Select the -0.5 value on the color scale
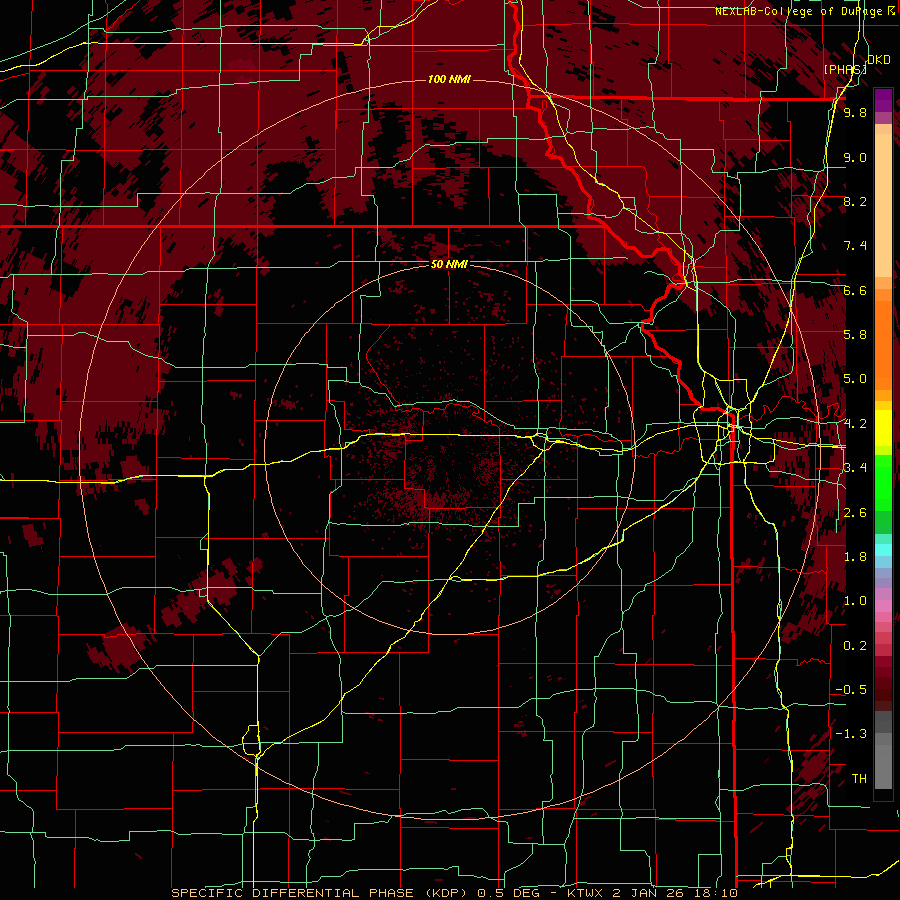 point(851,690)
